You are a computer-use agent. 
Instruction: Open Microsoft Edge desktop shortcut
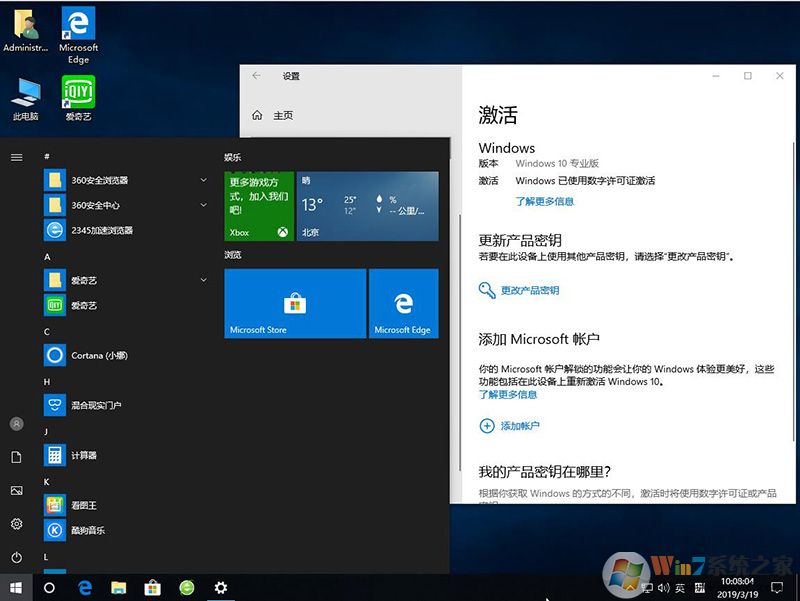tap(78, 35)
